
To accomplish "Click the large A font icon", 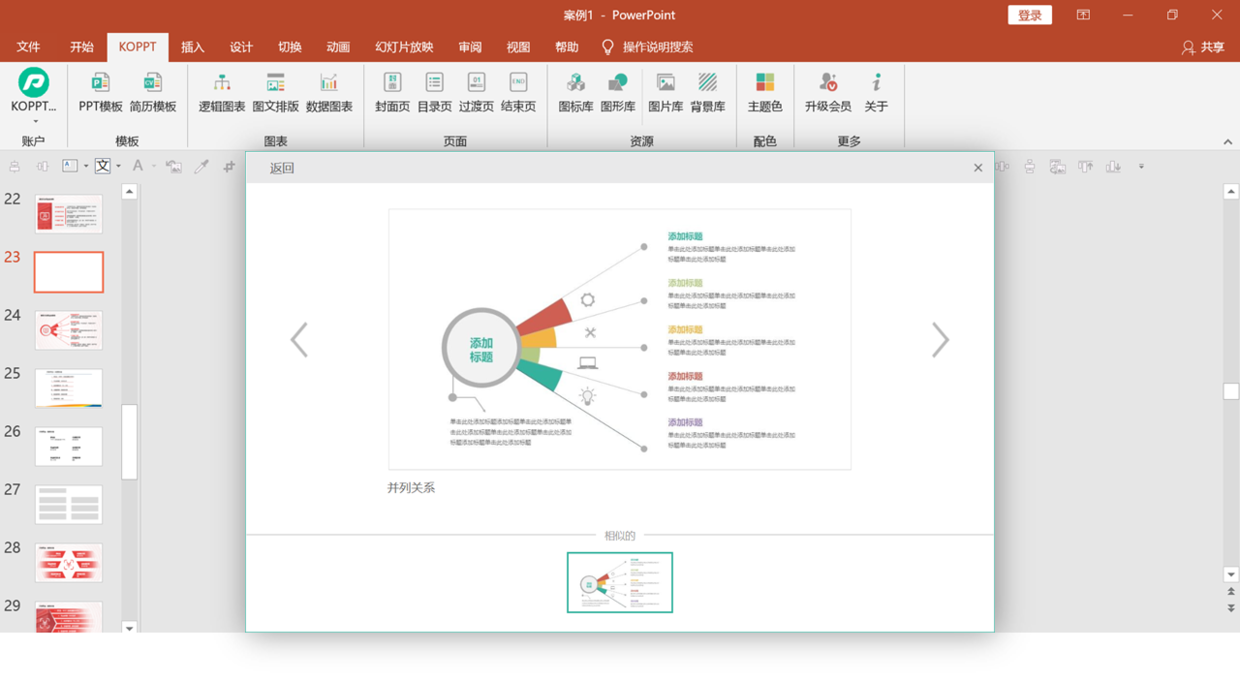I will 138,166.
